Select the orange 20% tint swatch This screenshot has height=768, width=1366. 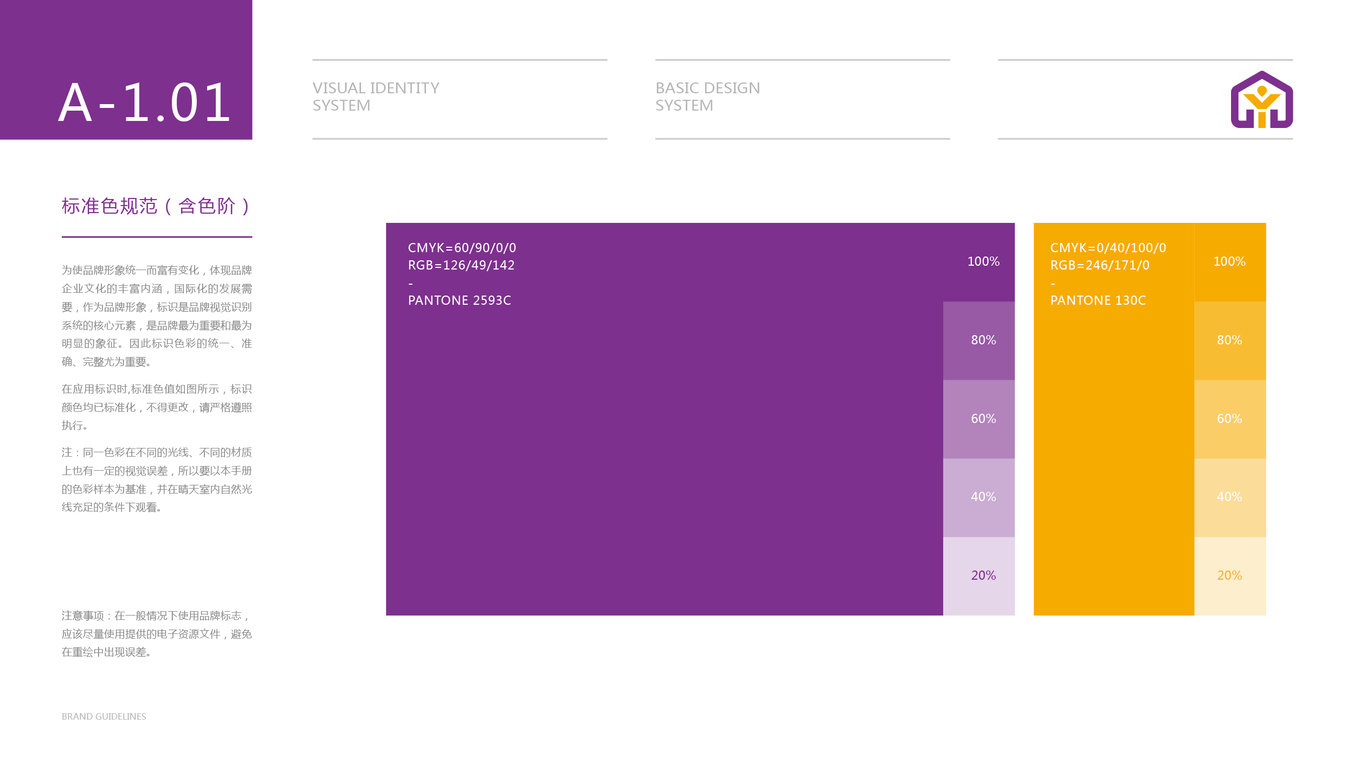pos(1230,577)
